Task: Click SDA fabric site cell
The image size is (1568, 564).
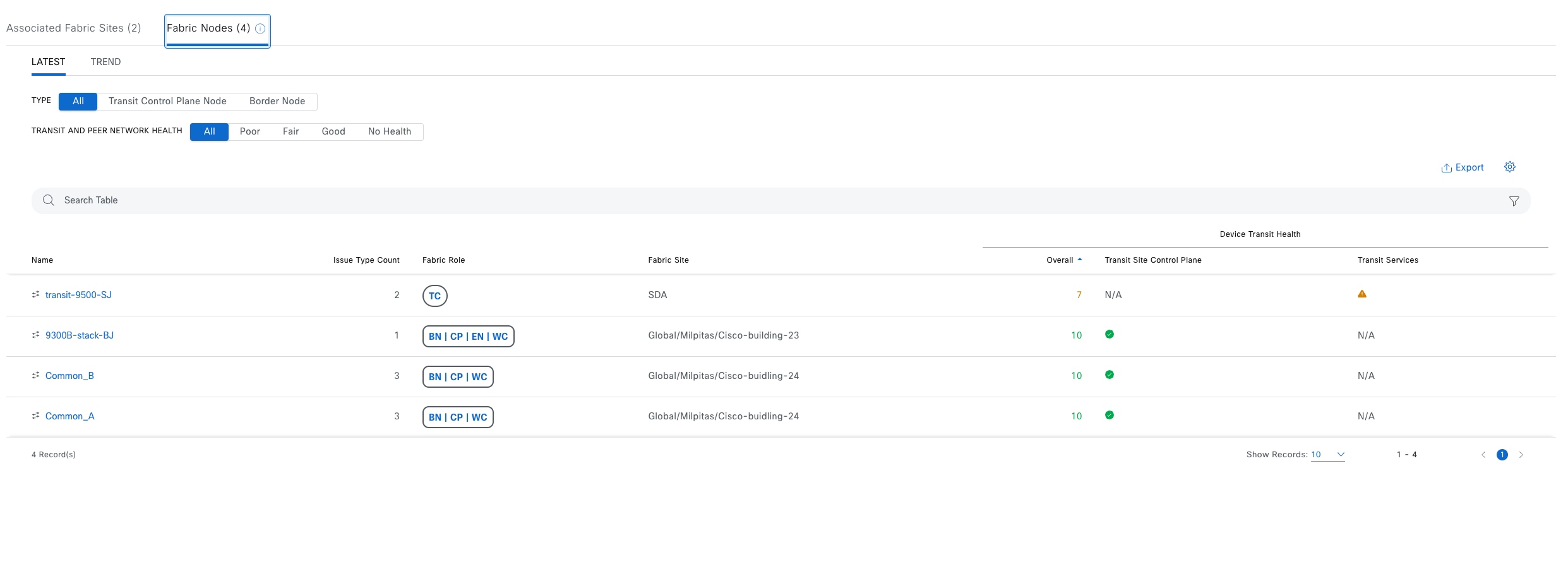Action: point(657,295)
